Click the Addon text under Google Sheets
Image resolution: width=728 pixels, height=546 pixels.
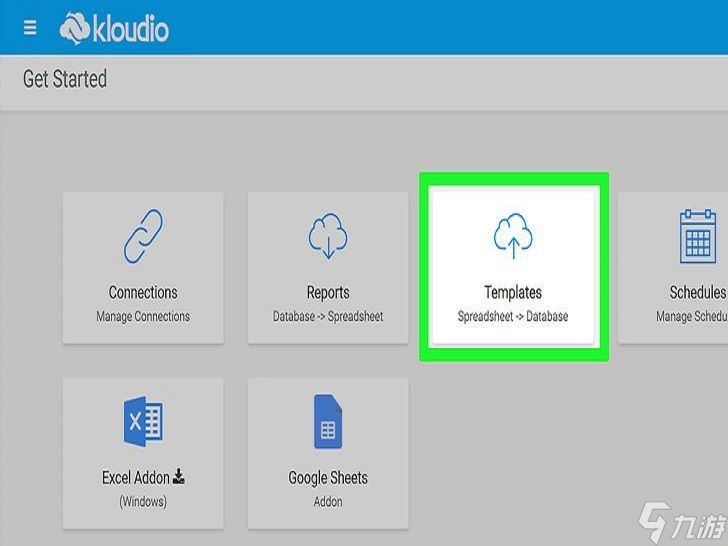tap(328, 501)
